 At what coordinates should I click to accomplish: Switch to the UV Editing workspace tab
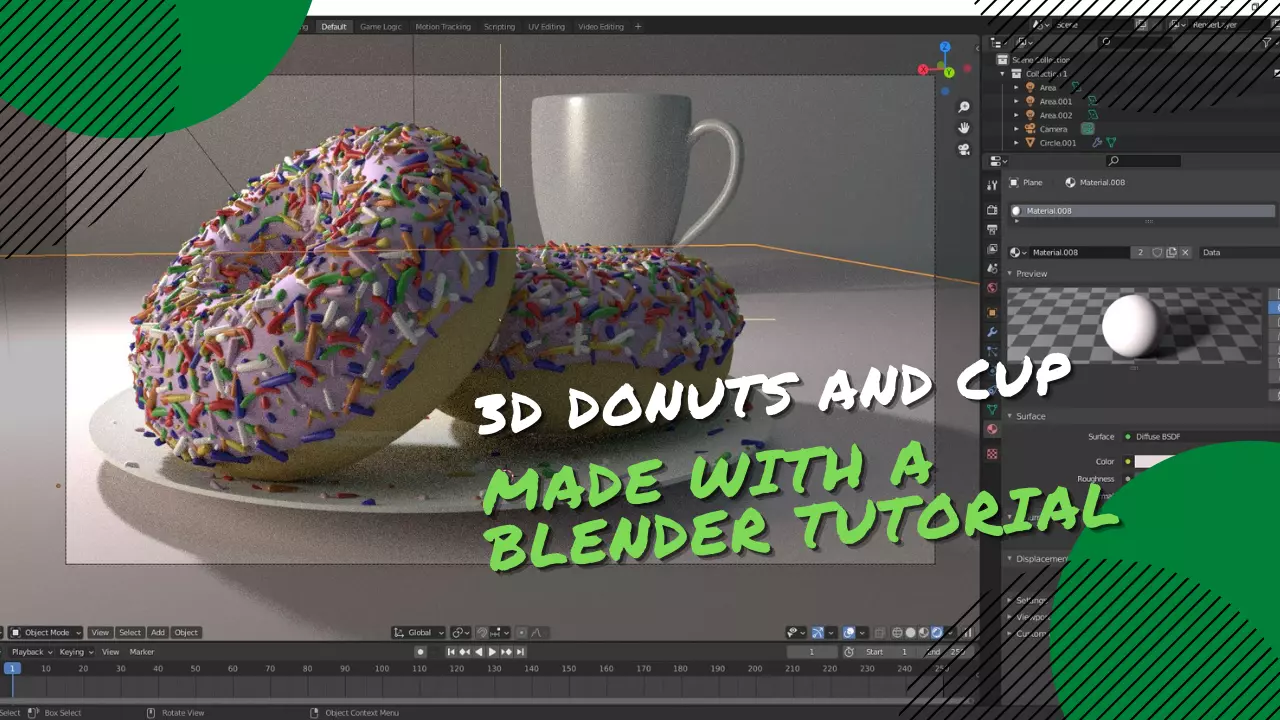coord(546,27)
